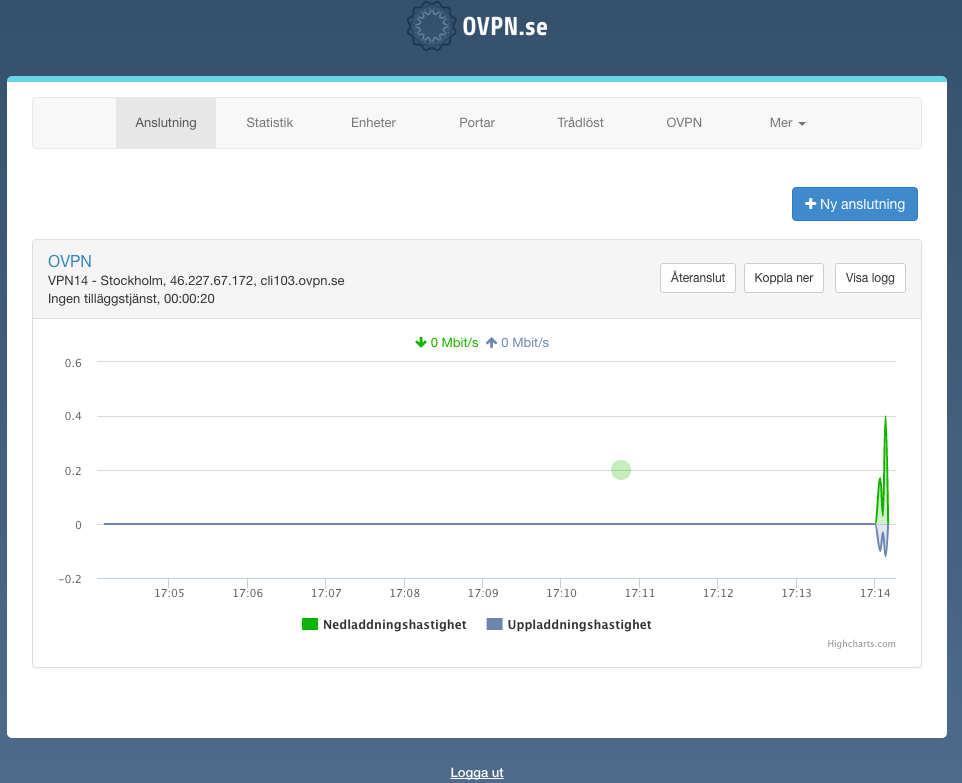Image resolution: width=962 pixels, height=783 pixels.
Task: Click the green download arrow icon
Action: (421, 342)
